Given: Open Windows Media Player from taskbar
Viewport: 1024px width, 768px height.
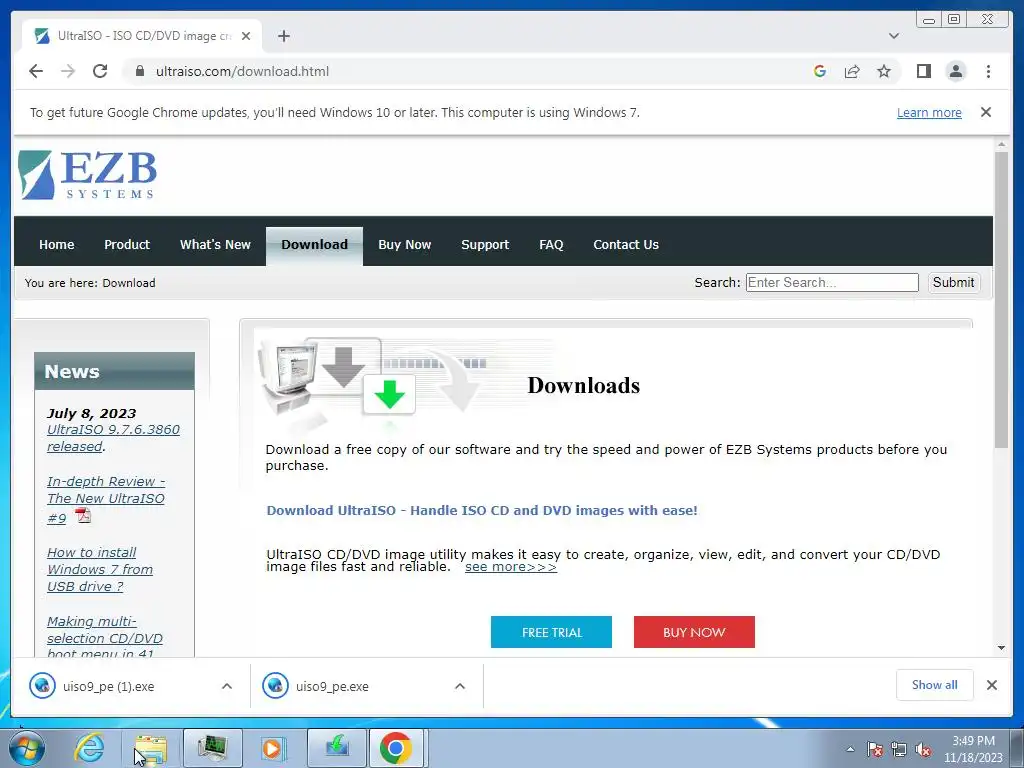Looking at the screenshot, I should coord(274,748).
